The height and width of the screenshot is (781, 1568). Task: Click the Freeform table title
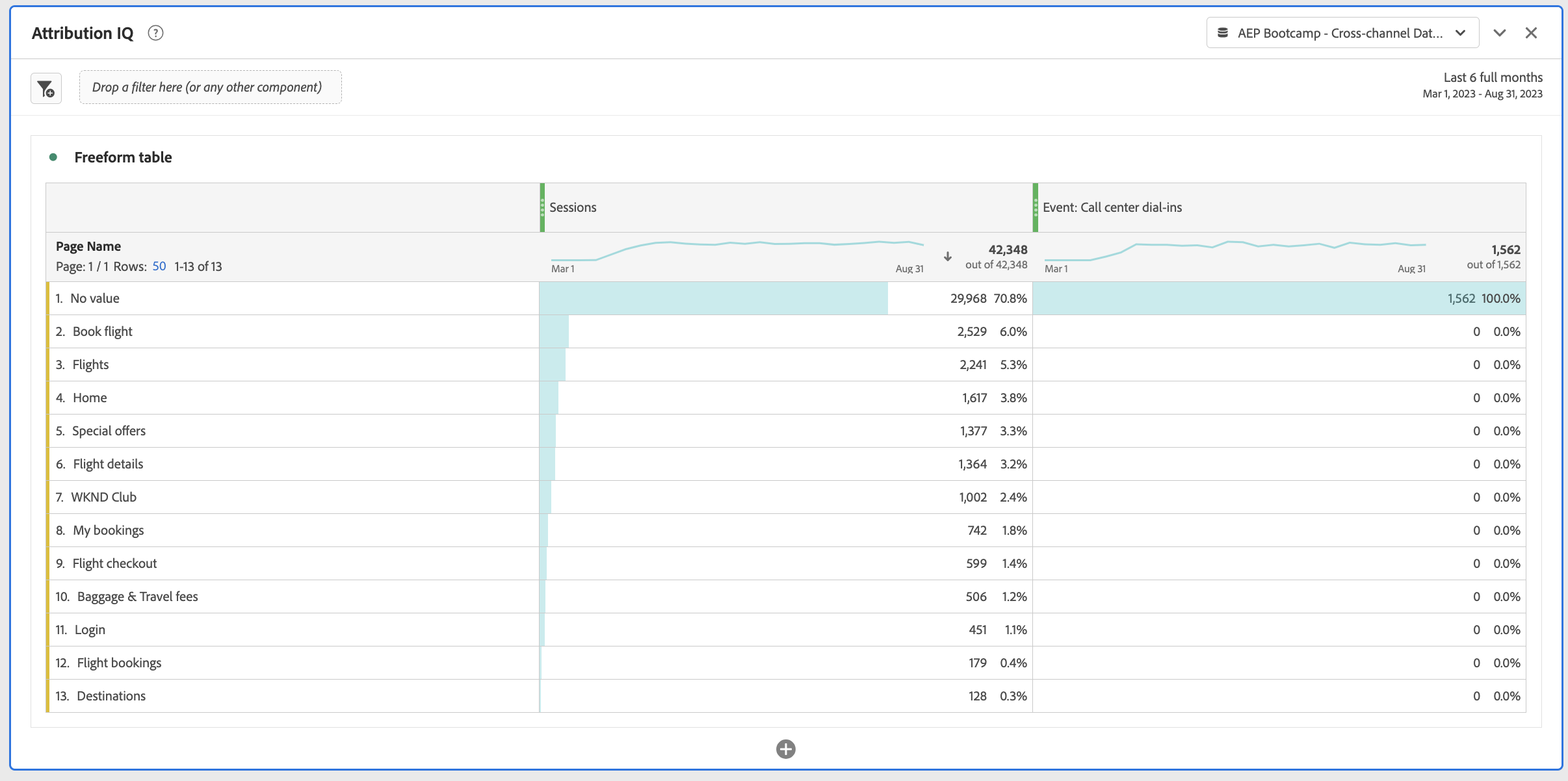pyautogui.click(x=123, y=157)
